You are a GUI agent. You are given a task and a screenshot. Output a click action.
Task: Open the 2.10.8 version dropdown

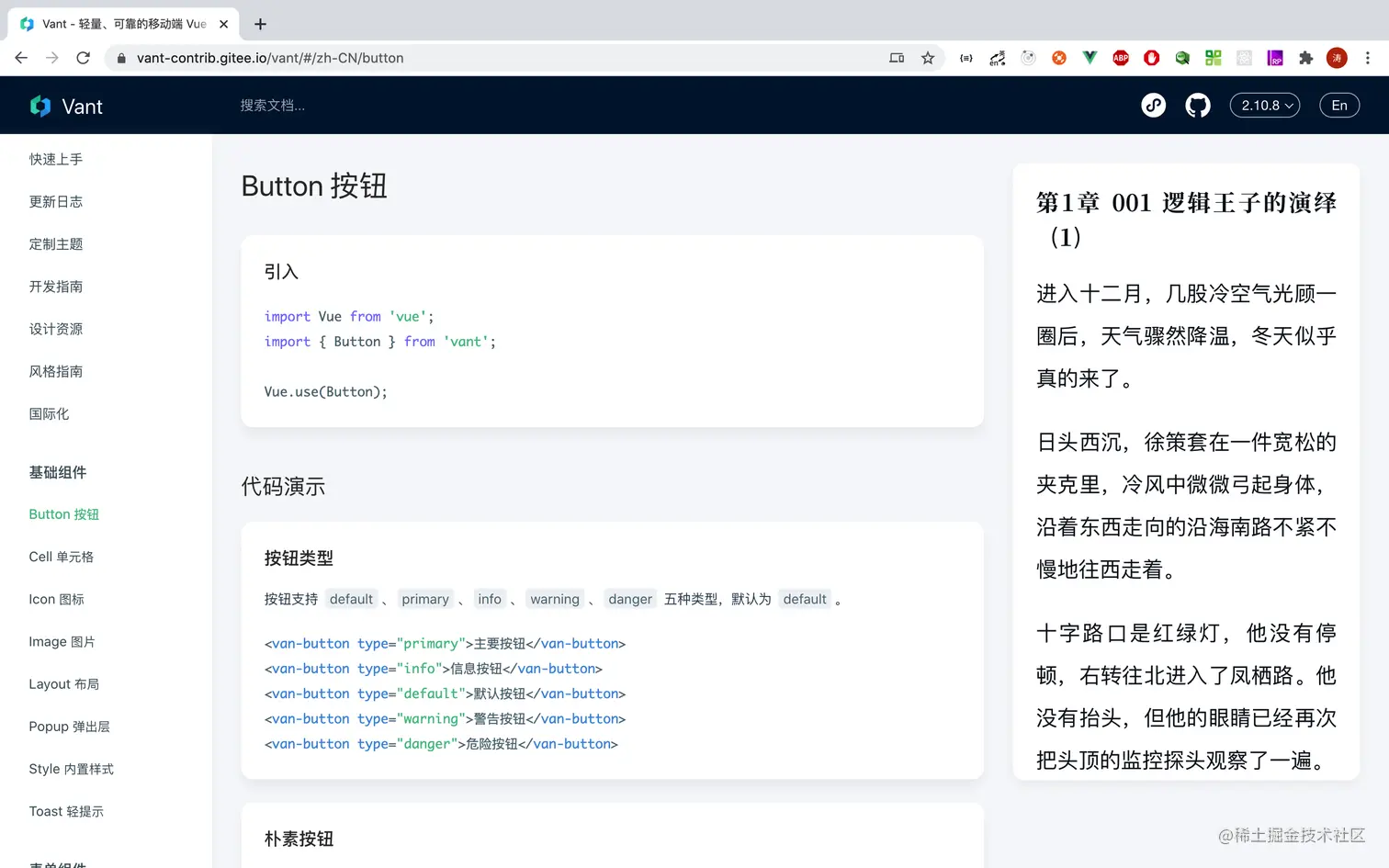point(1265,106)
